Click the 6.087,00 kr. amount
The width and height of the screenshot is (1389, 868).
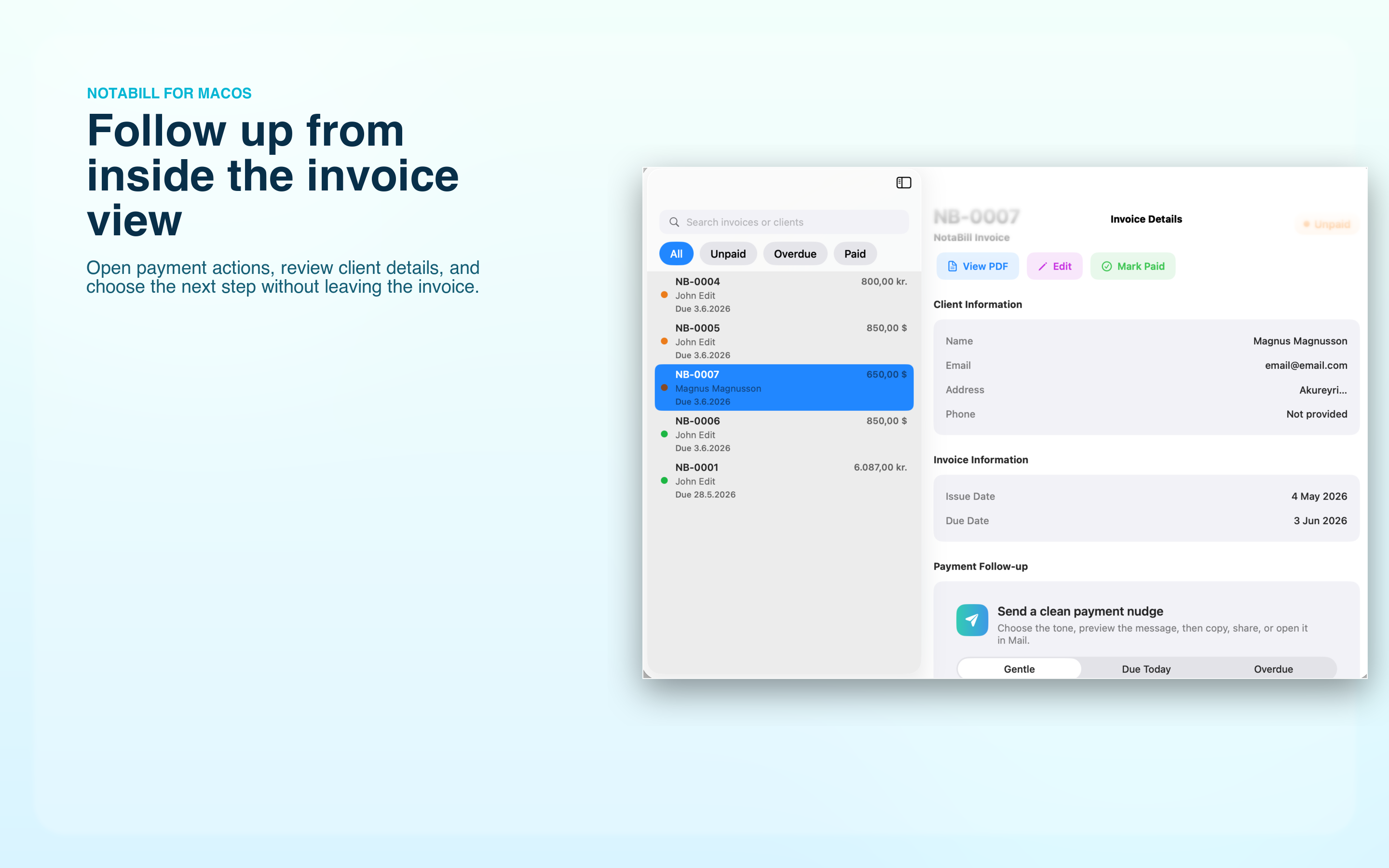pyautogui.click(x=881, y=467)
